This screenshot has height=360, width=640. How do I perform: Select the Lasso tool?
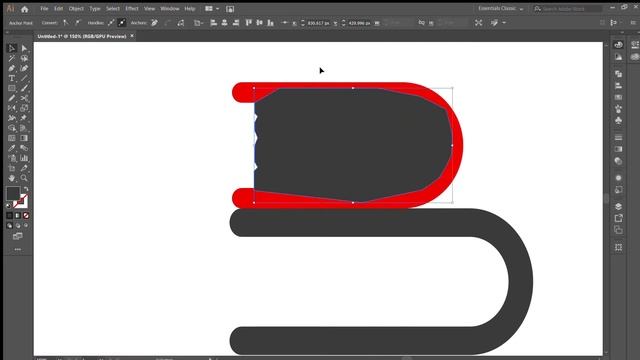point(24,58)
